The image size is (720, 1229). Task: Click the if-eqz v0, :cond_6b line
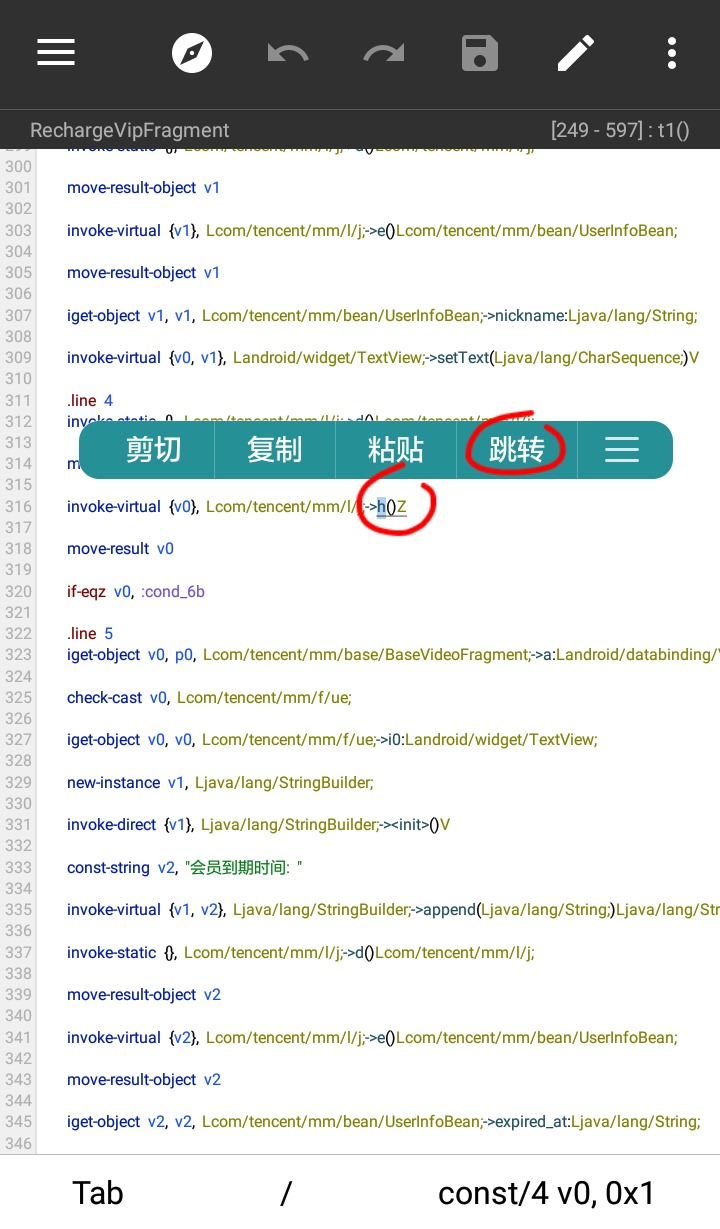(x=136, y=591)
